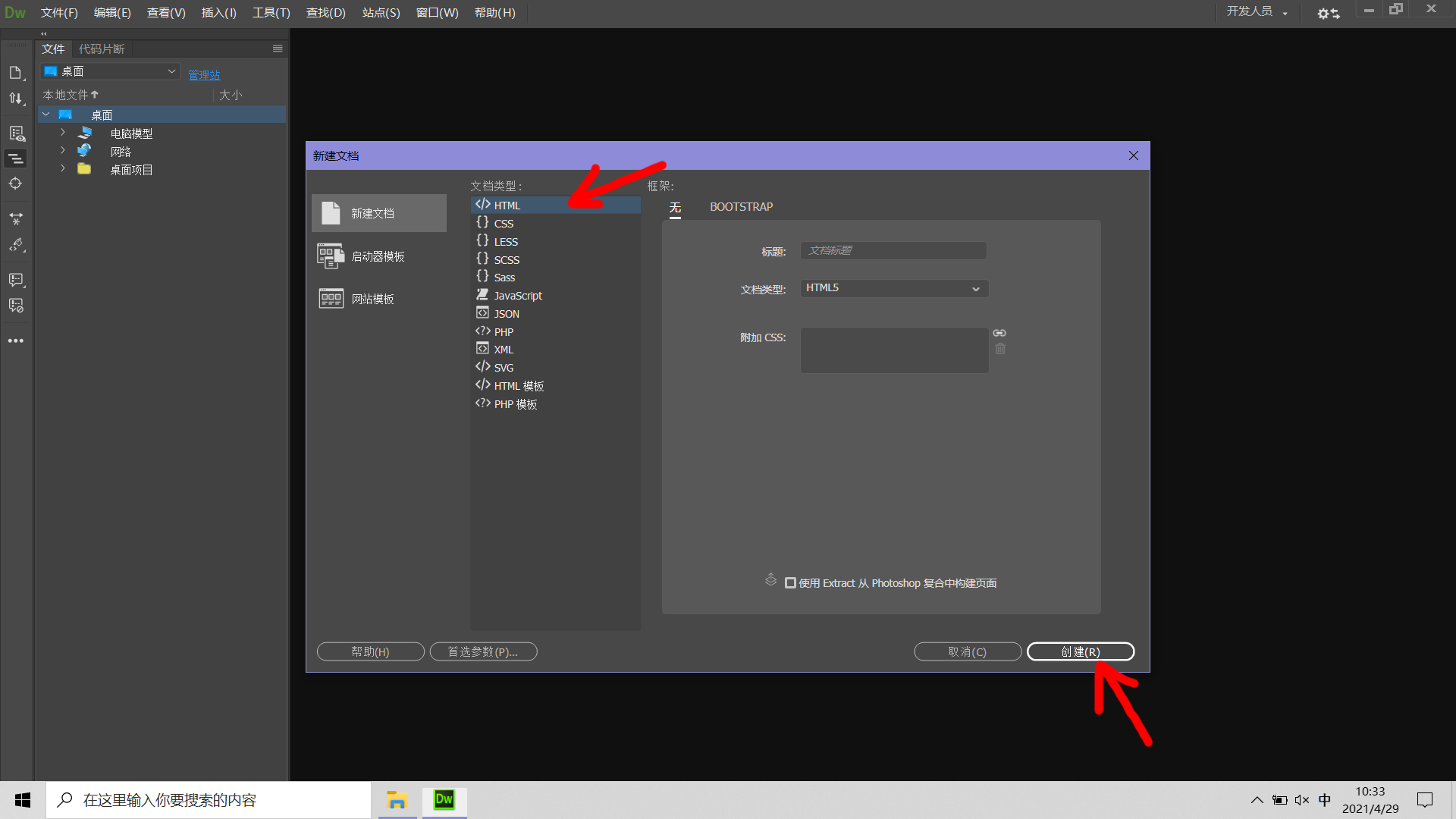The width and height of the screenshot is (1456, 819).
Task: Open the 桌面 site dropdown in Files panel
Action: (x=110, y=71)
